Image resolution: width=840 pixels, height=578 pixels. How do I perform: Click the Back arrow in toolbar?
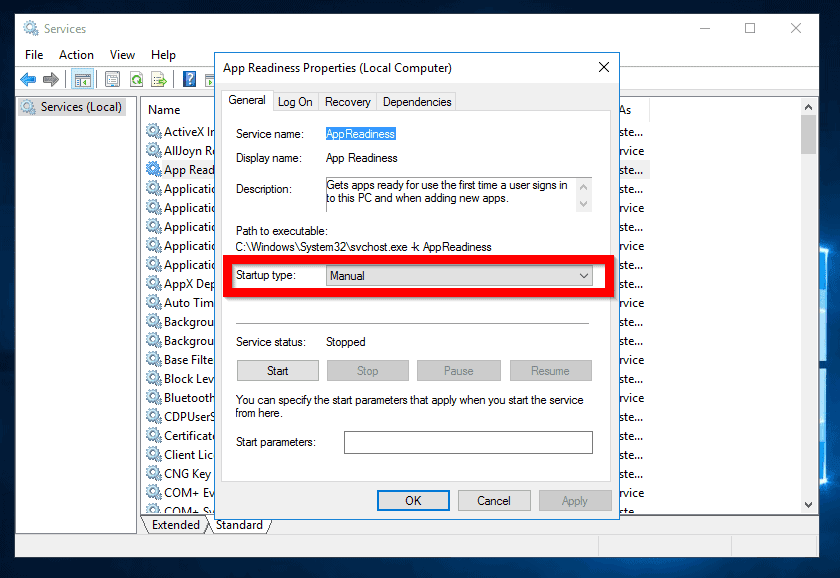pos(28,80)
